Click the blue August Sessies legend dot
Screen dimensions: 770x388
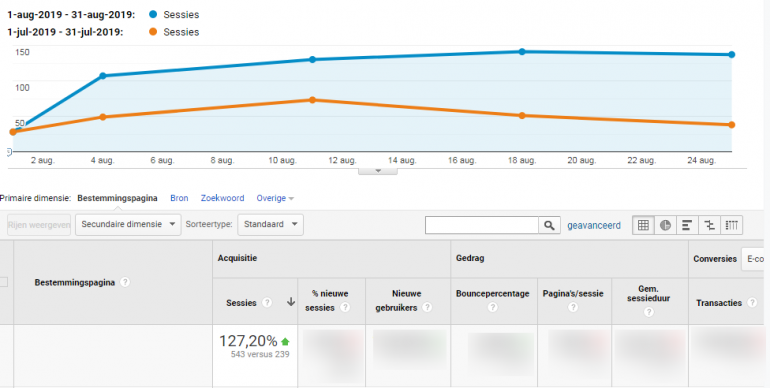coord(153,14)
